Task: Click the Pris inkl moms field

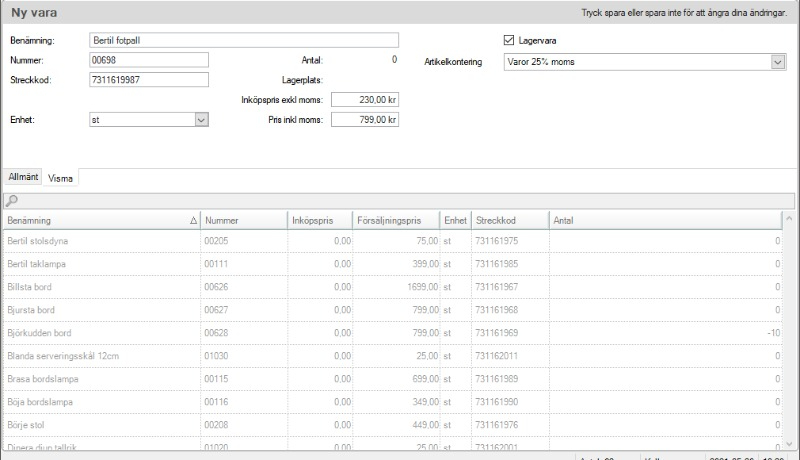Action: [365, 120]
